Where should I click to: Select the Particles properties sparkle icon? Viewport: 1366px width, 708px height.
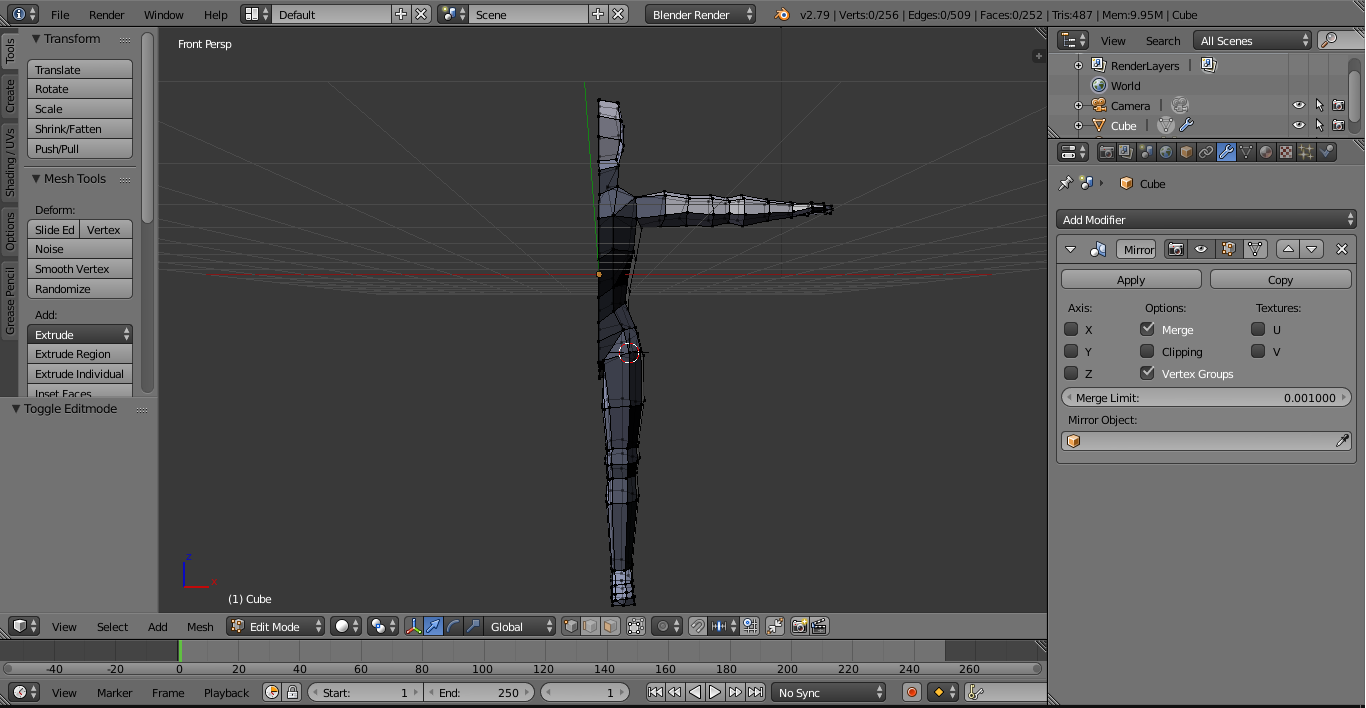click(1306, 153)
